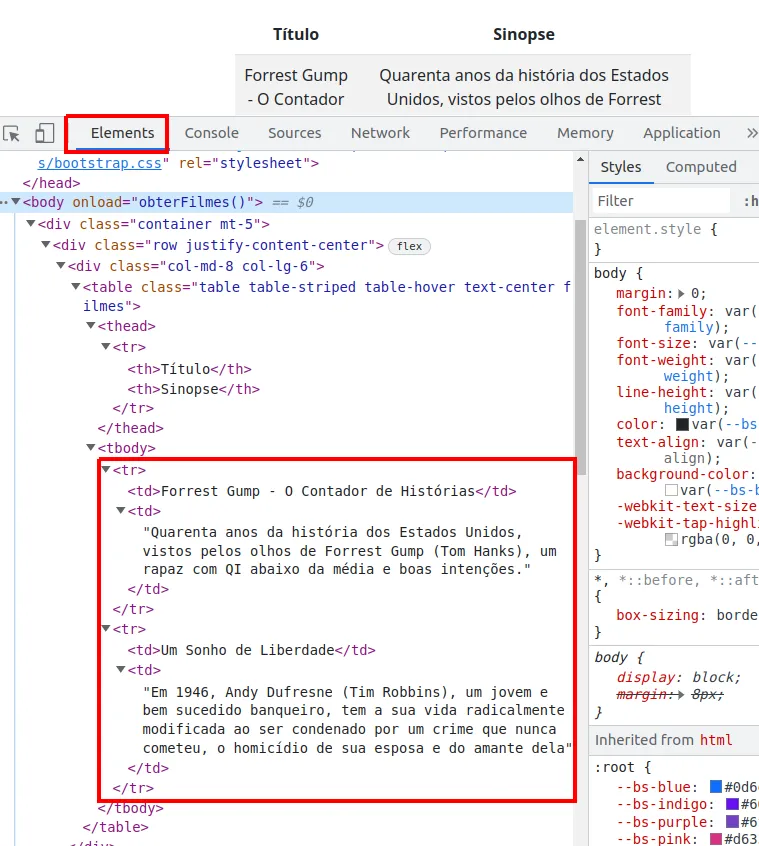Click the box-sizing property name
The image size is (759, 846).
(x=658, y=615)
